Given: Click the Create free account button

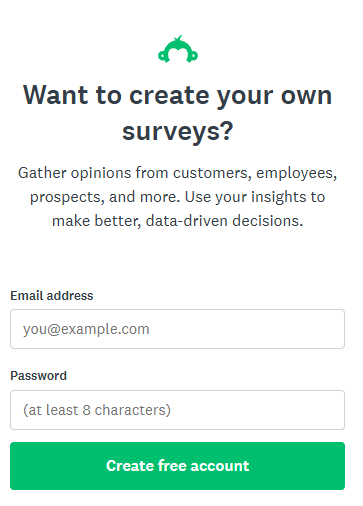Looking at the screenshot, I should (x=177, y=466).
